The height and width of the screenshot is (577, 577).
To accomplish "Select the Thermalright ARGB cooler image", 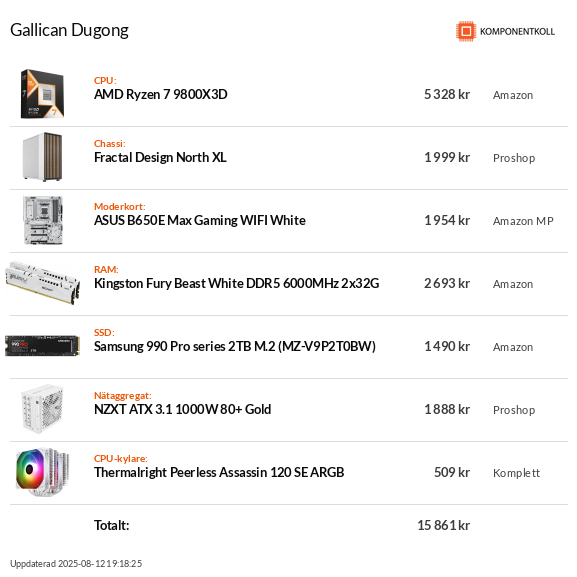I will click(x=43, y=472).
